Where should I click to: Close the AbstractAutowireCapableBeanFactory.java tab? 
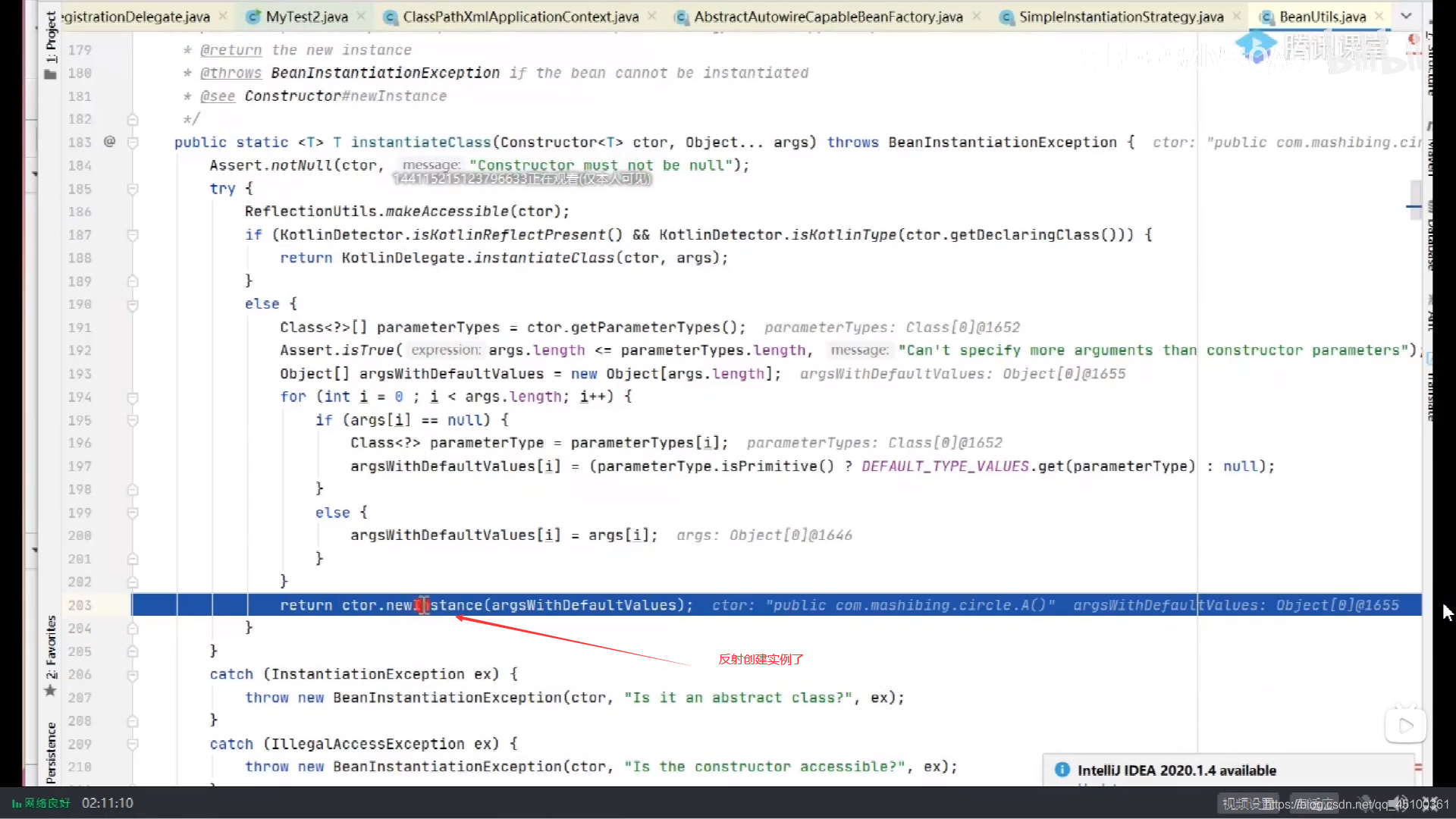point(976,16)
